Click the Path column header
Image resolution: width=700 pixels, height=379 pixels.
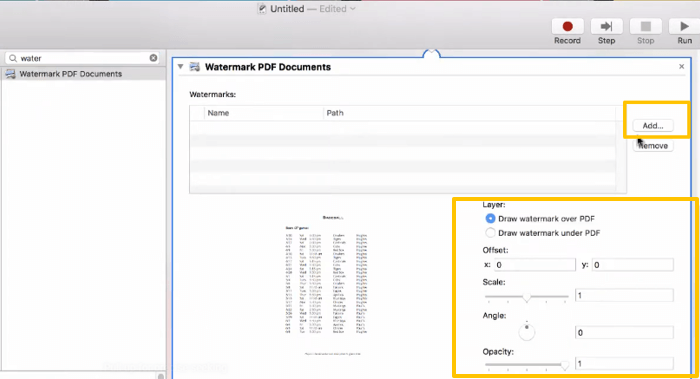(469, 113)
